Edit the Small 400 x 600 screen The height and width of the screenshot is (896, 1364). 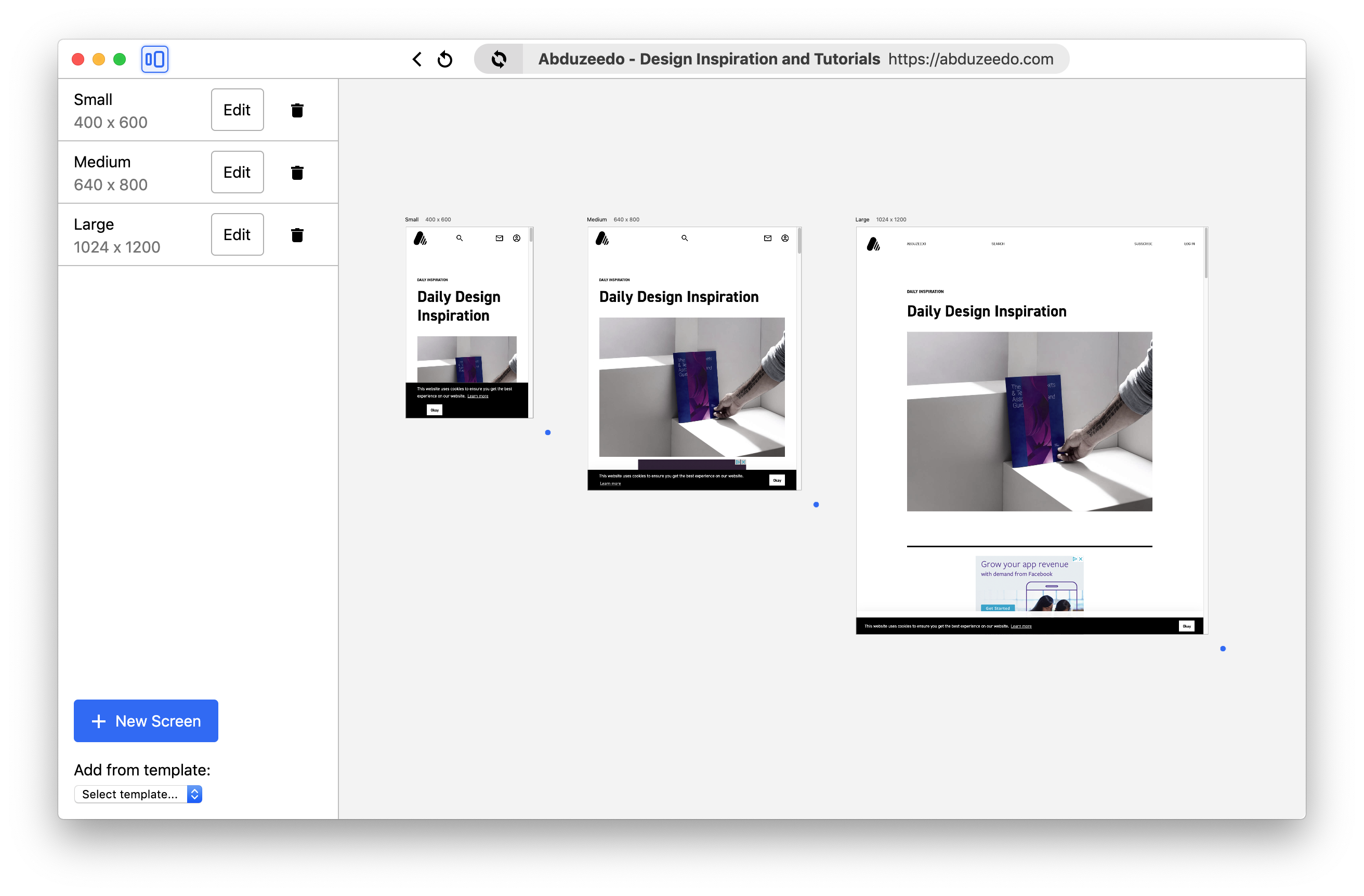(237, 110)
